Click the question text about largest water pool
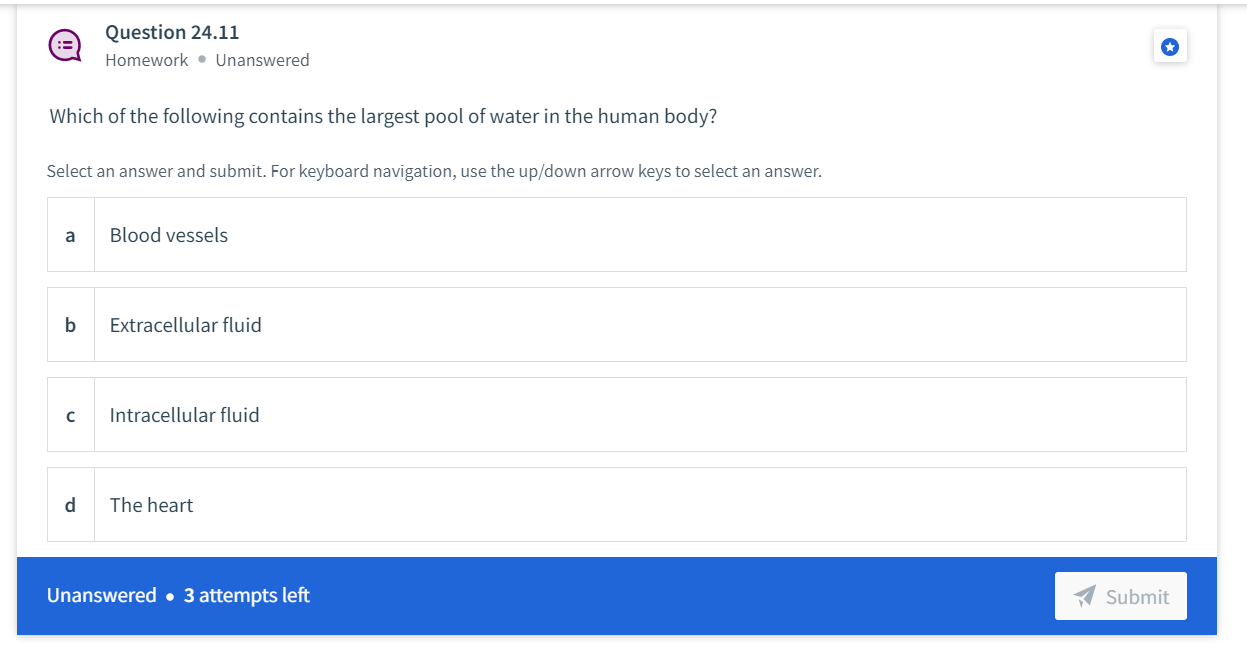Image resolution: width=1247 pixels, height=656 pixels. (383, 116)
